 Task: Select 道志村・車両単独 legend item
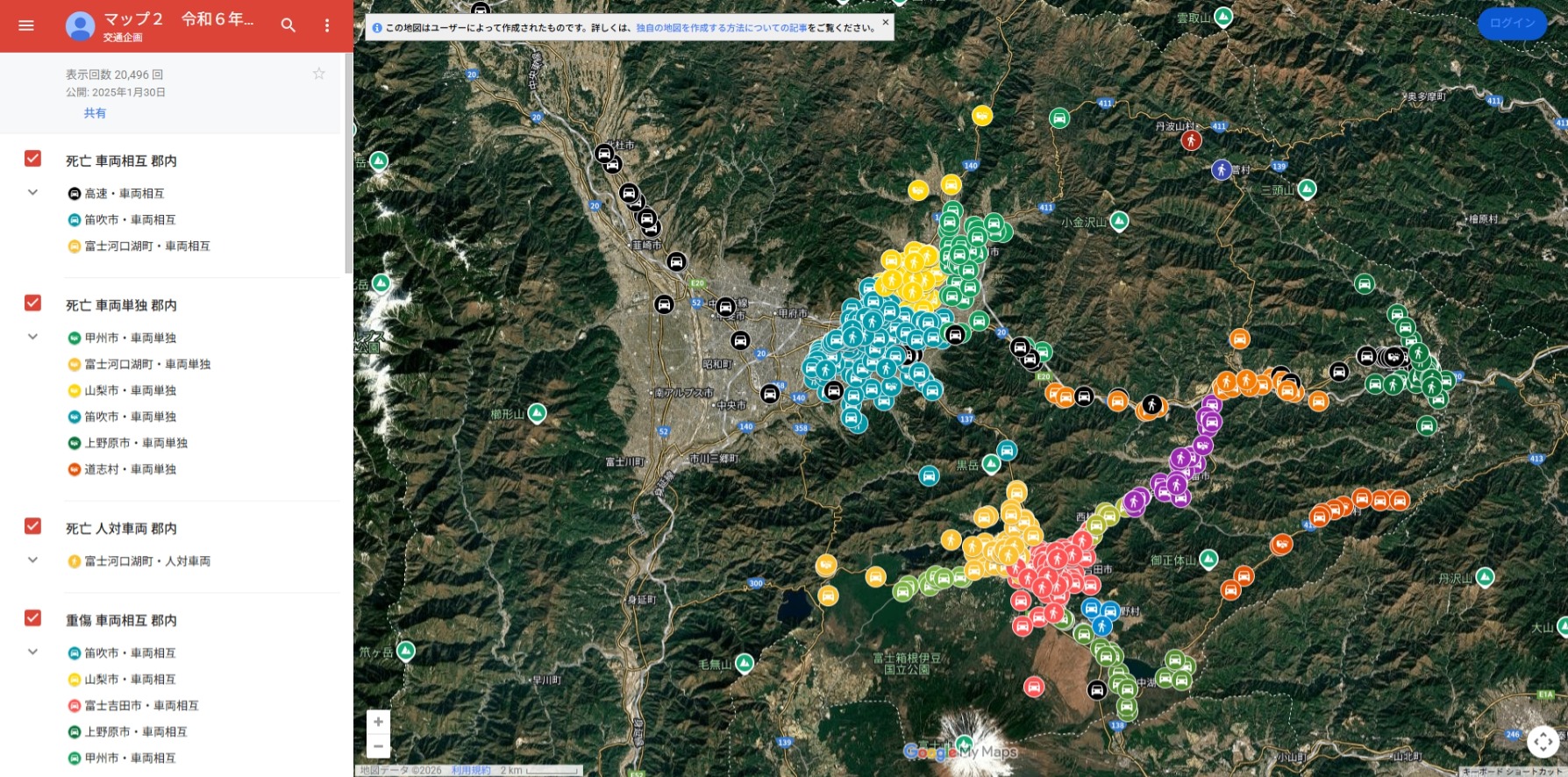coord(130,470)
